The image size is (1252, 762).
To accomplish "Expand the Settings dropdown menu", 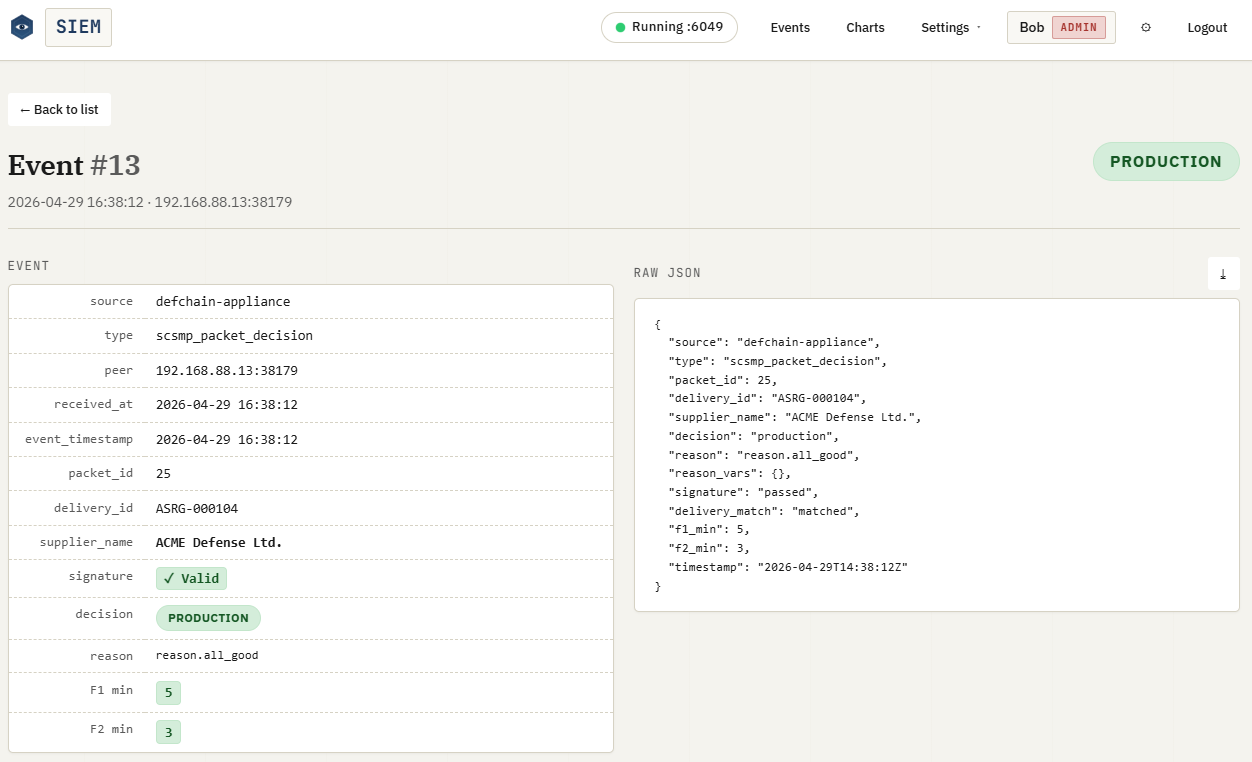I will (951, 28).
